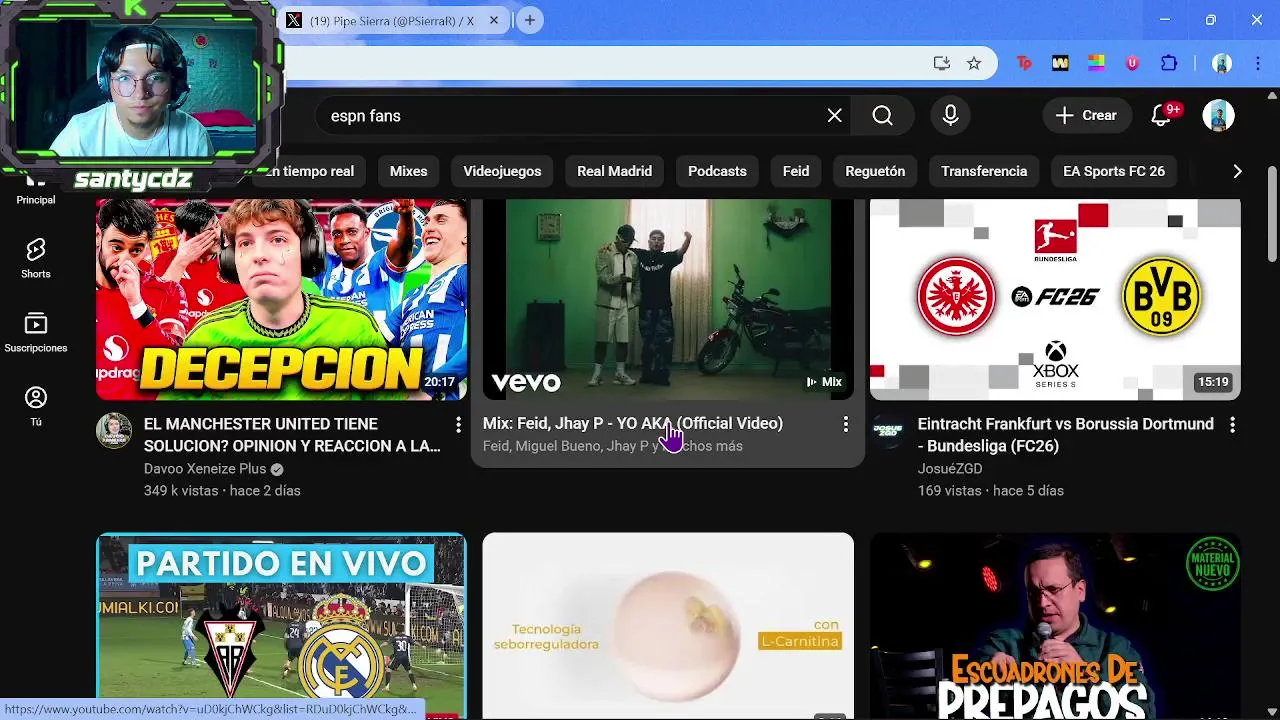Open YouTube account avatar menu
1280x720 pixels.
[1218, 116]
